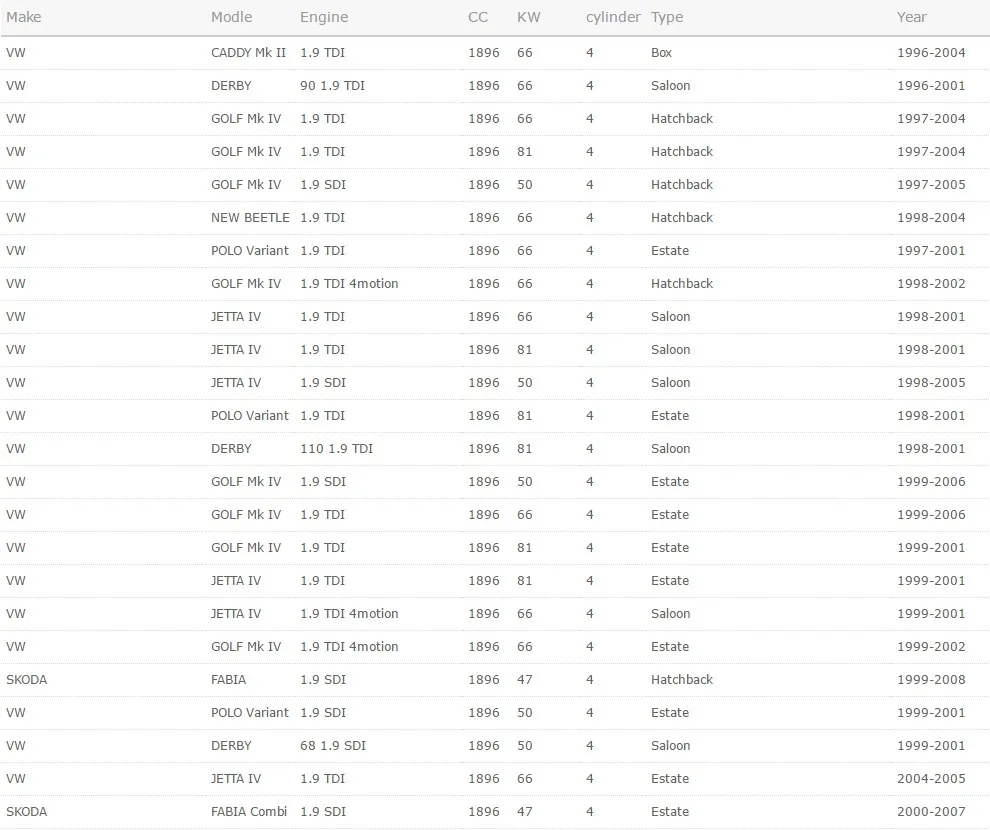Click the Year column header
The width and height of the screenshot is (990, 830).
tap(912, 17)
